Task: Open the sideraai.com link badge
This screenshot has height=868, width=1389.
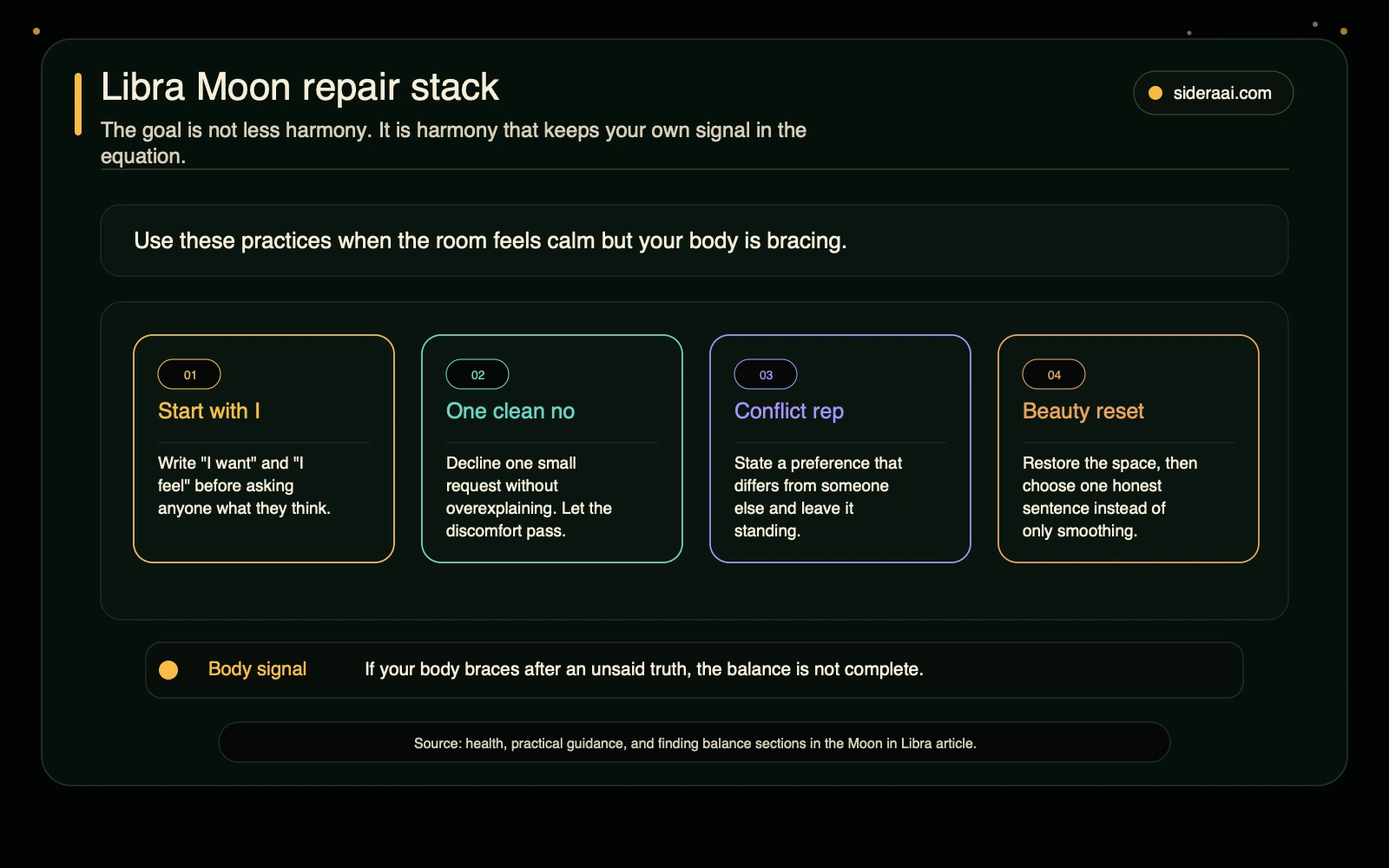Action: point(1213,93)
